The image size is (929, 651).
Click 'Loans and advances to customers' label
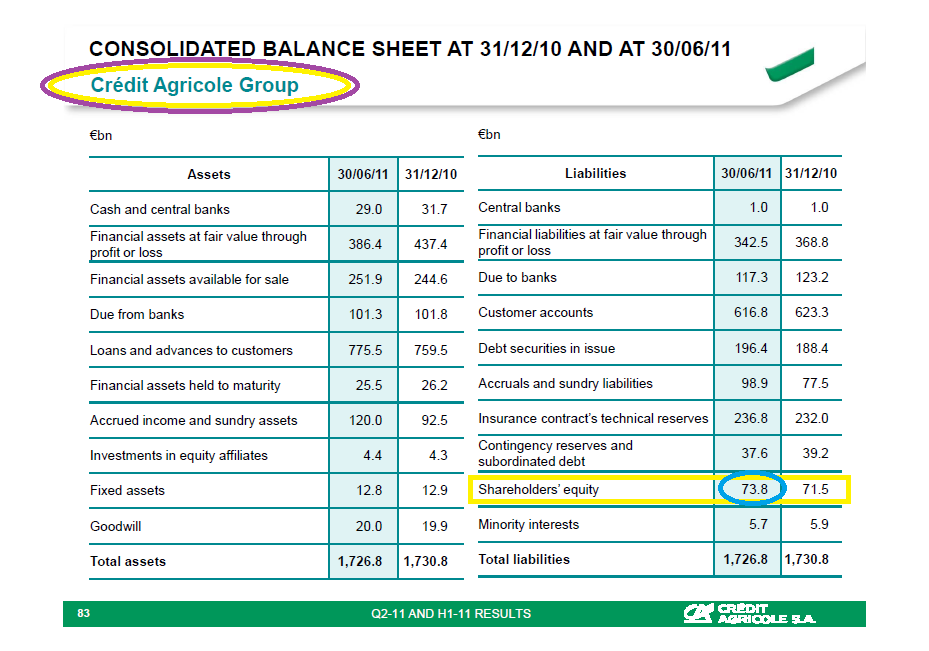pyautogui.click(x=191, y=350)
